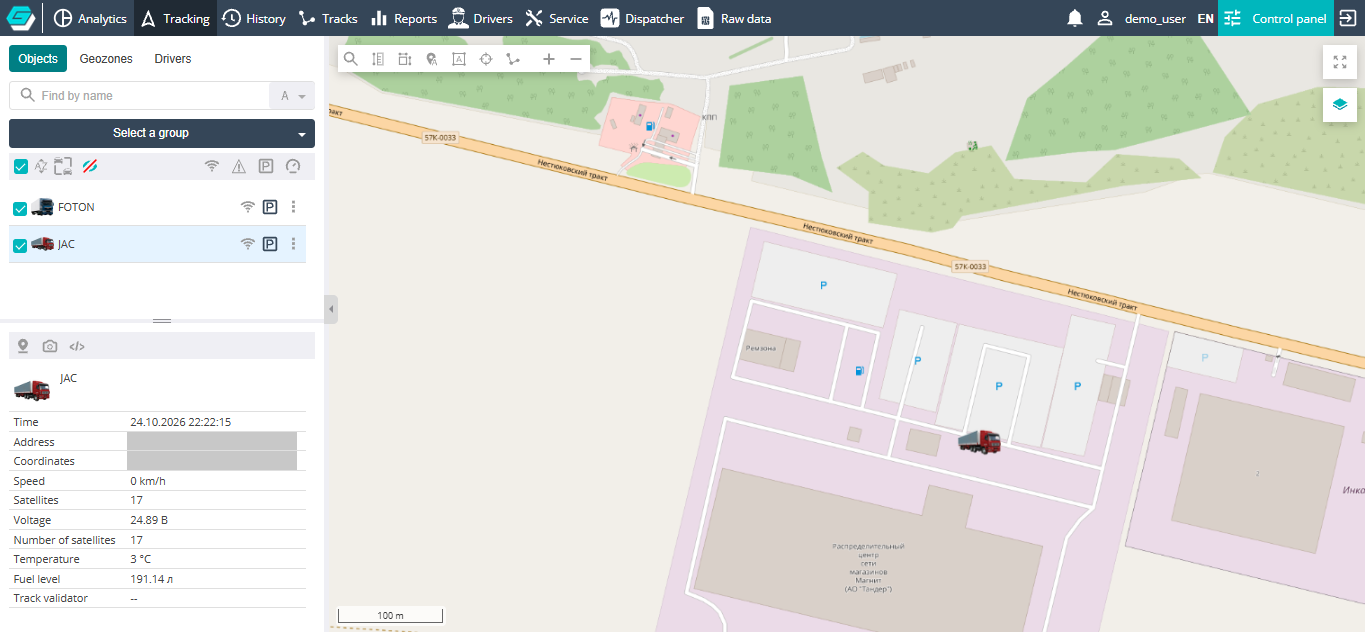Open demo_user account menu
The image size is (1365, 632).
[1141, 18]
